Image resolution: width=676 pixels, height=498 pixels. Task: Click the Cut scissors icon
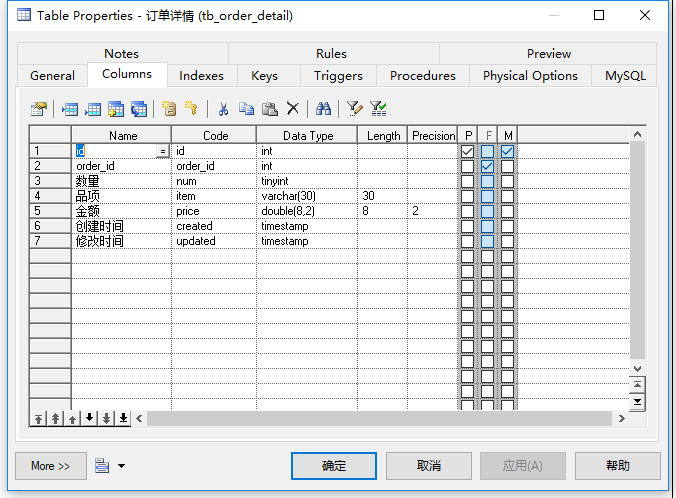coord(223,109)
